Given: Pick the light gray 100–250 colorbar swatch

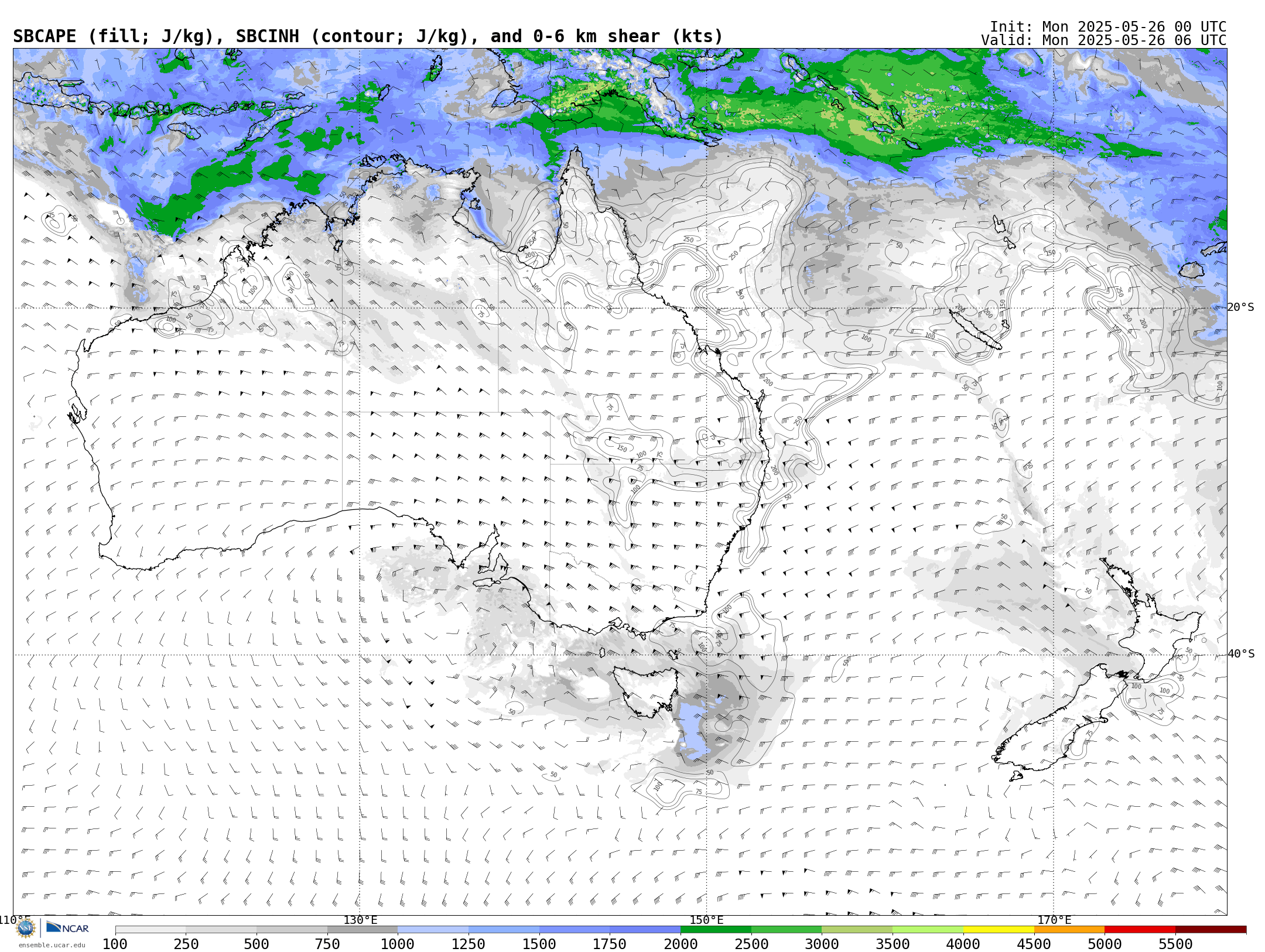Looking at the screenshot, I should click(x=151, y=930).
